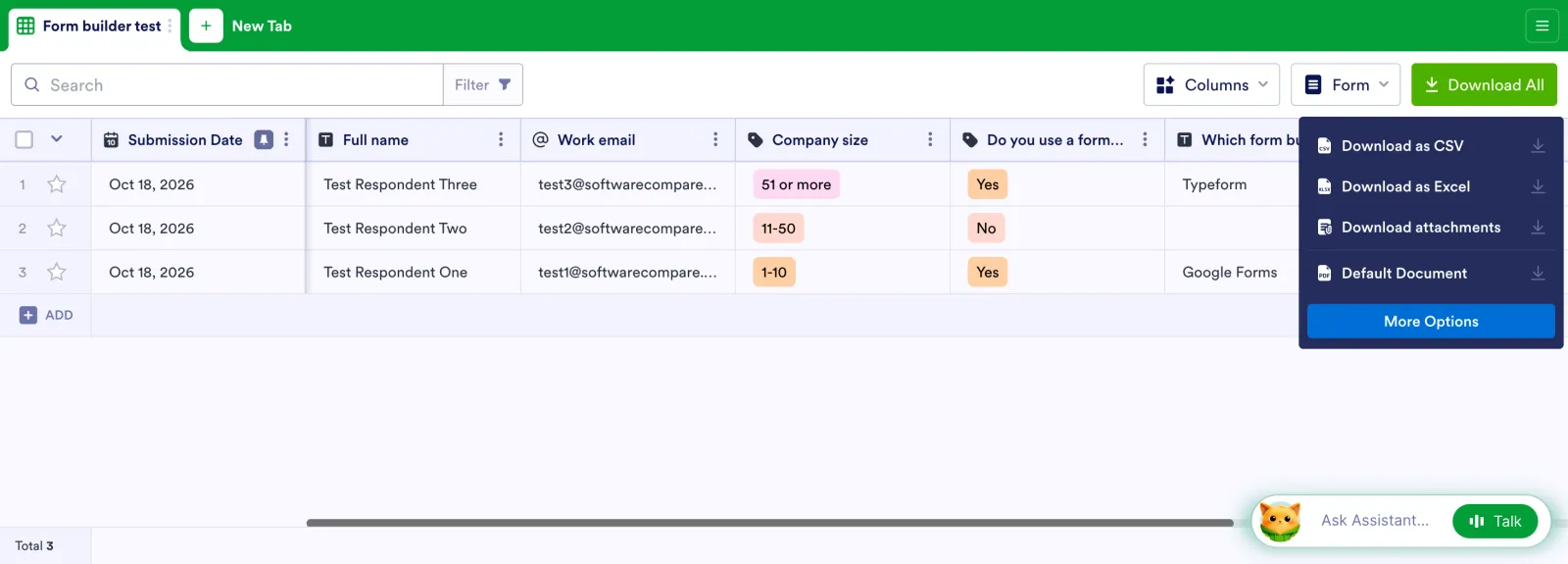Open the Form dropdown
The image size is (1568, 564).
point(1346,85)
